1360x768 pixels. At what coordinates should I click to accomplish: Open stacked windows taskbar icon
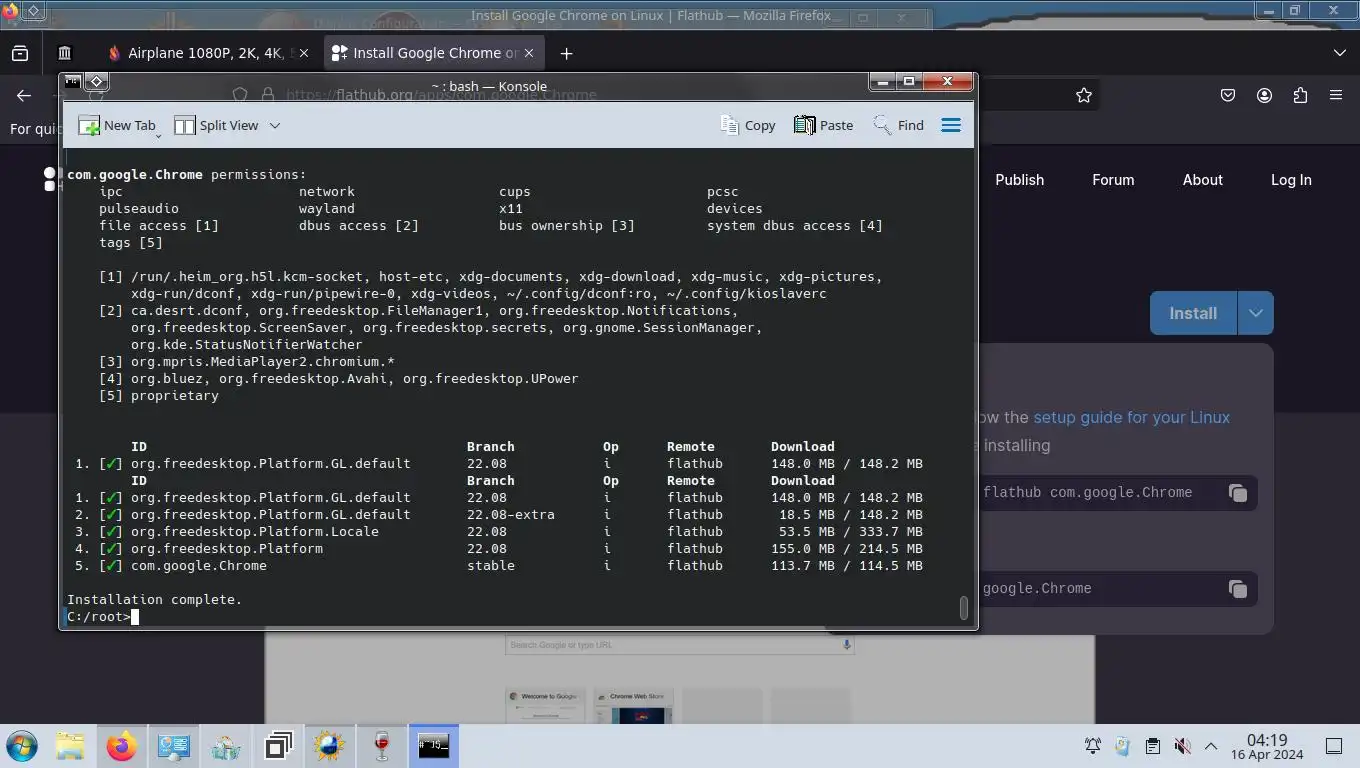tap(278, 746)
